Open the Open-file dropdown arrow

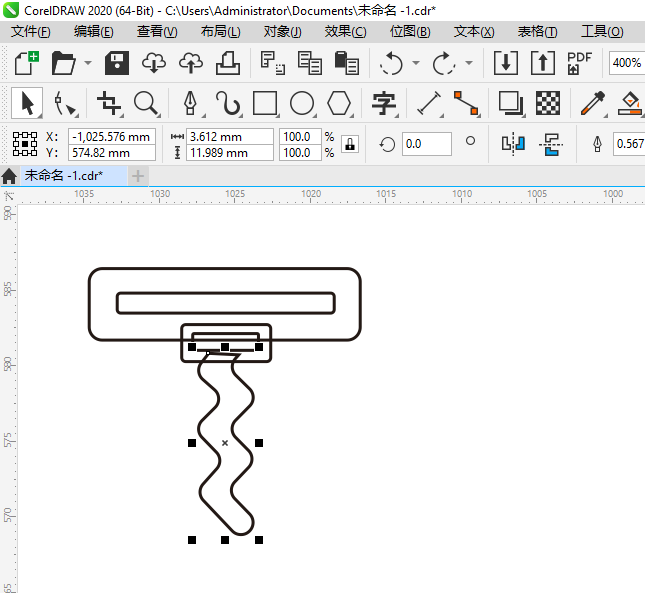pos(88,63)
